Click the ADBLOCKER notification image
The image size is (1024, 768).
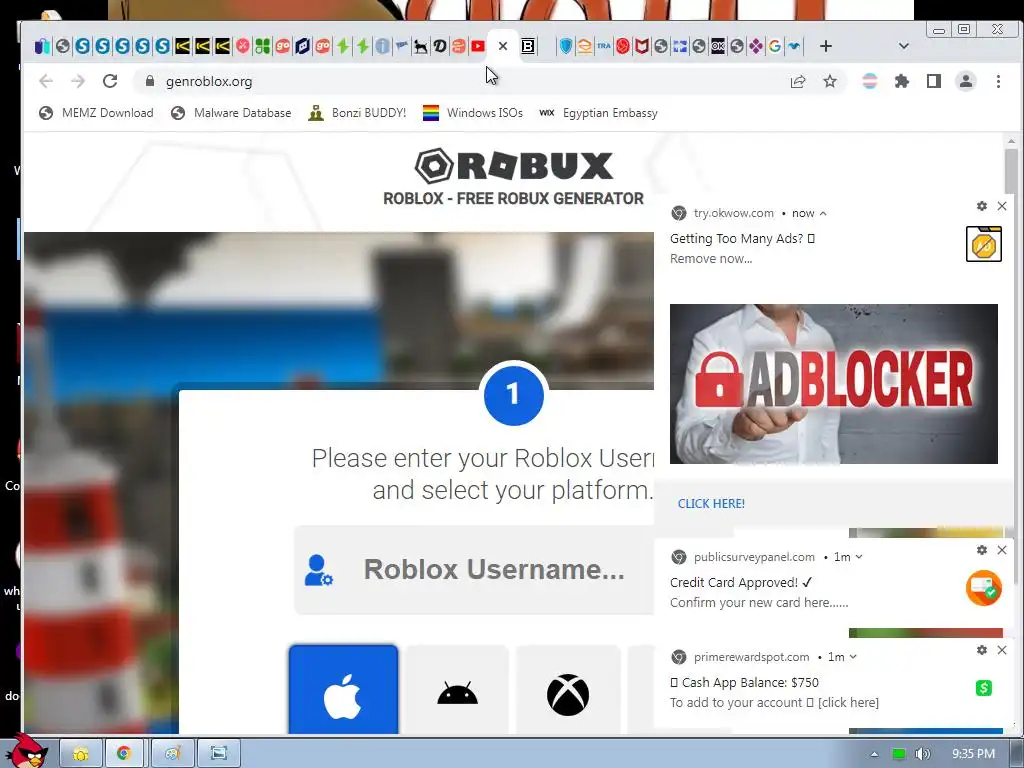click(834, 384)
